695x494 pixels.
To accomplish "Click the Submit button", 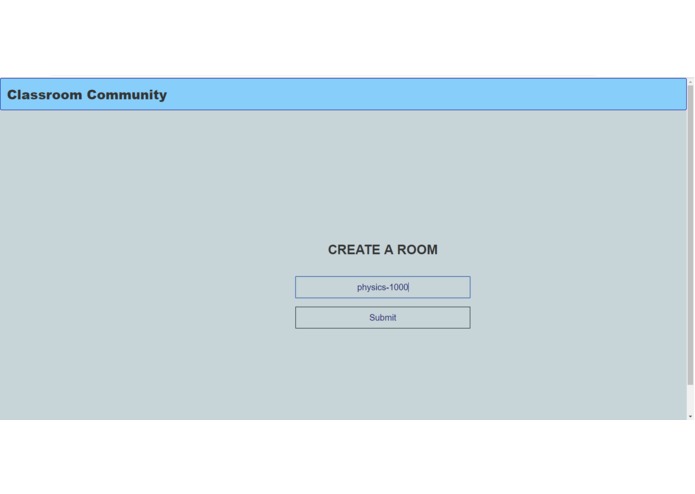I will [383, 318].
